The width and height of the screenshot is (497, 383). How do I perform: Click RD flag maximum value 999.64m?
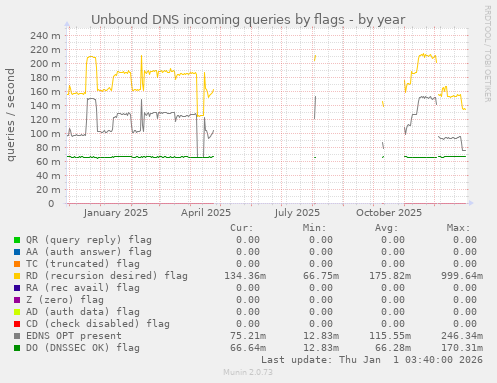[x=462, y=276]
